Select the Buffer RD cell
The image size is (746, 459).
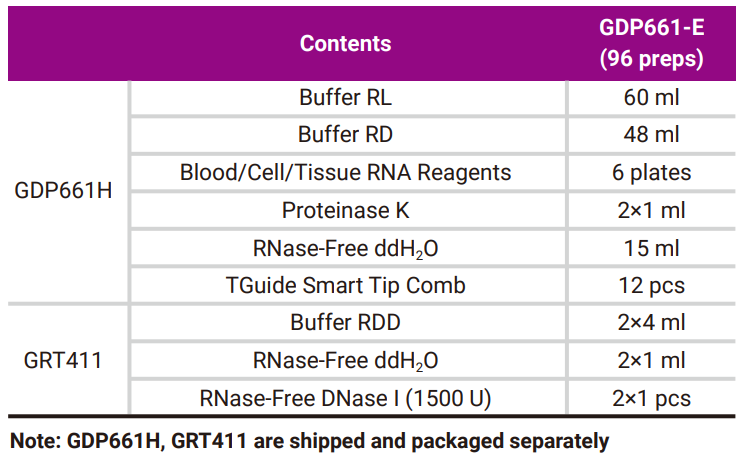coord(346,135)
